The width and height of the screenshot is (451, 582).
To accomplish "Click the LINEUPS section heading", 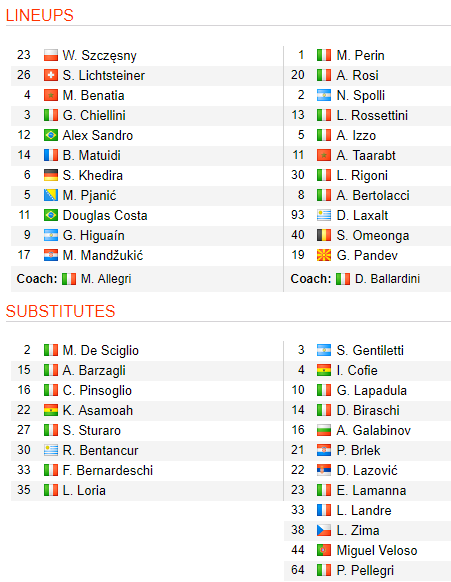I will [40, 15].
